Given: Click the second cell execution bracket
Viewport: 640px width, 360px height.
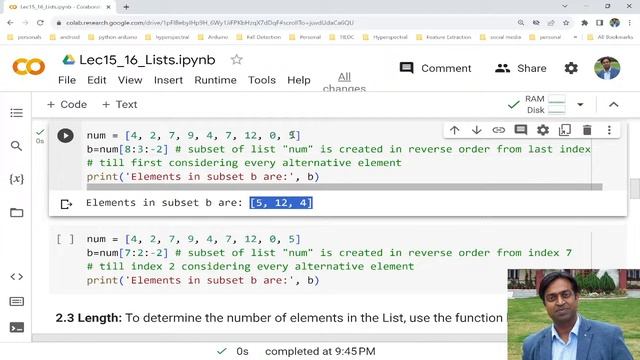Looking at the screenshot, I should coord(65,239).
